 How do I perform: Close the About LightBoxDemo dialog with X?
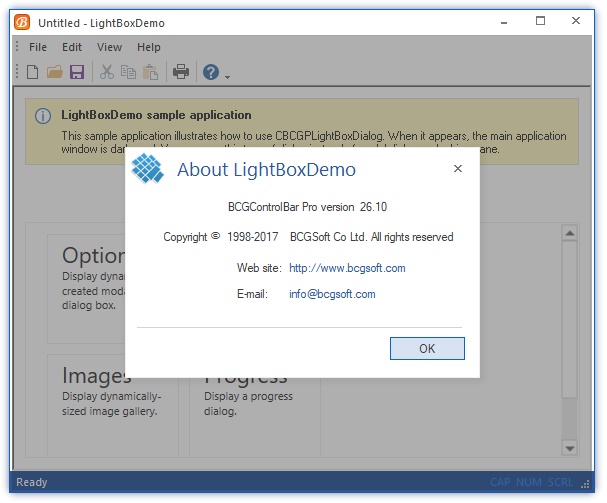coord(458,168)
